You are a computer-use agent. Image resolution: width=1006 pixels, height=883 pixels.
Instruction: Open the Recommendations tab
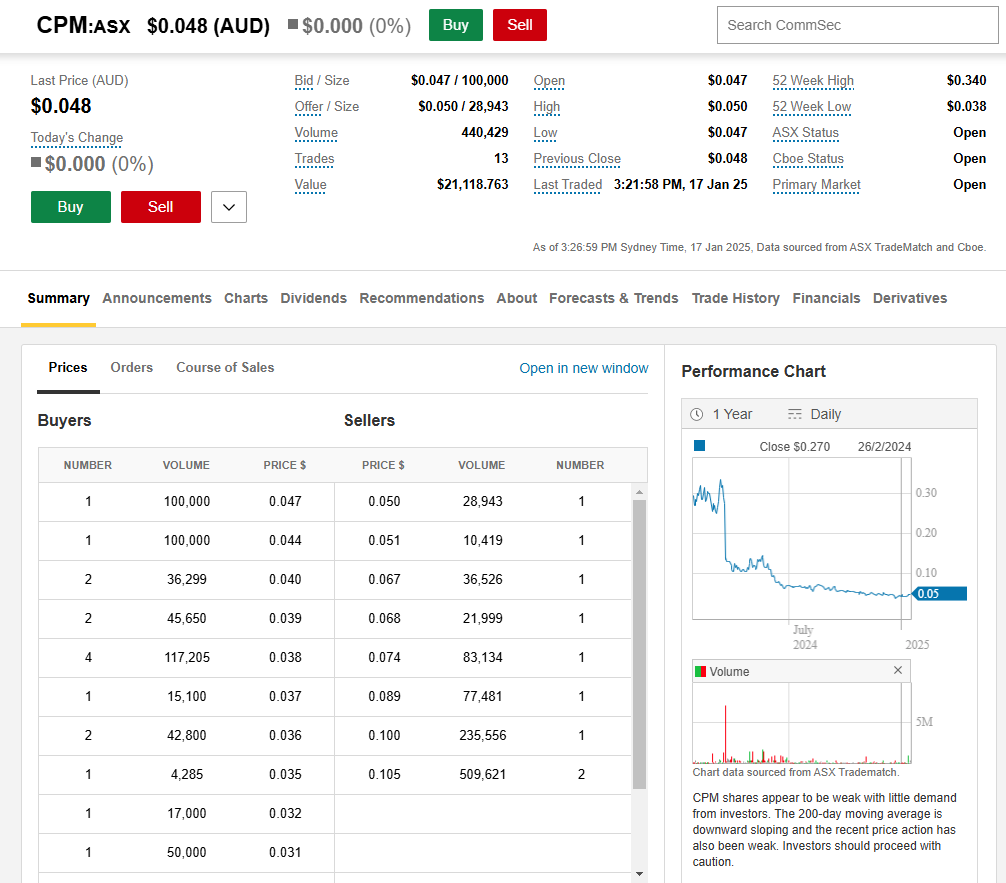(422, 298)
